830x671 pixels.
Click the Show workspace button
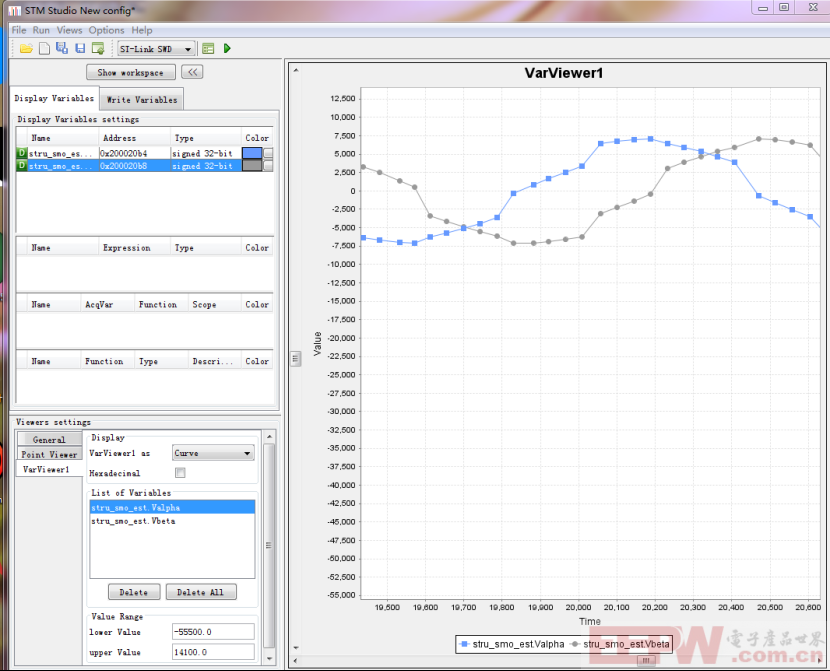click(131, 72)
